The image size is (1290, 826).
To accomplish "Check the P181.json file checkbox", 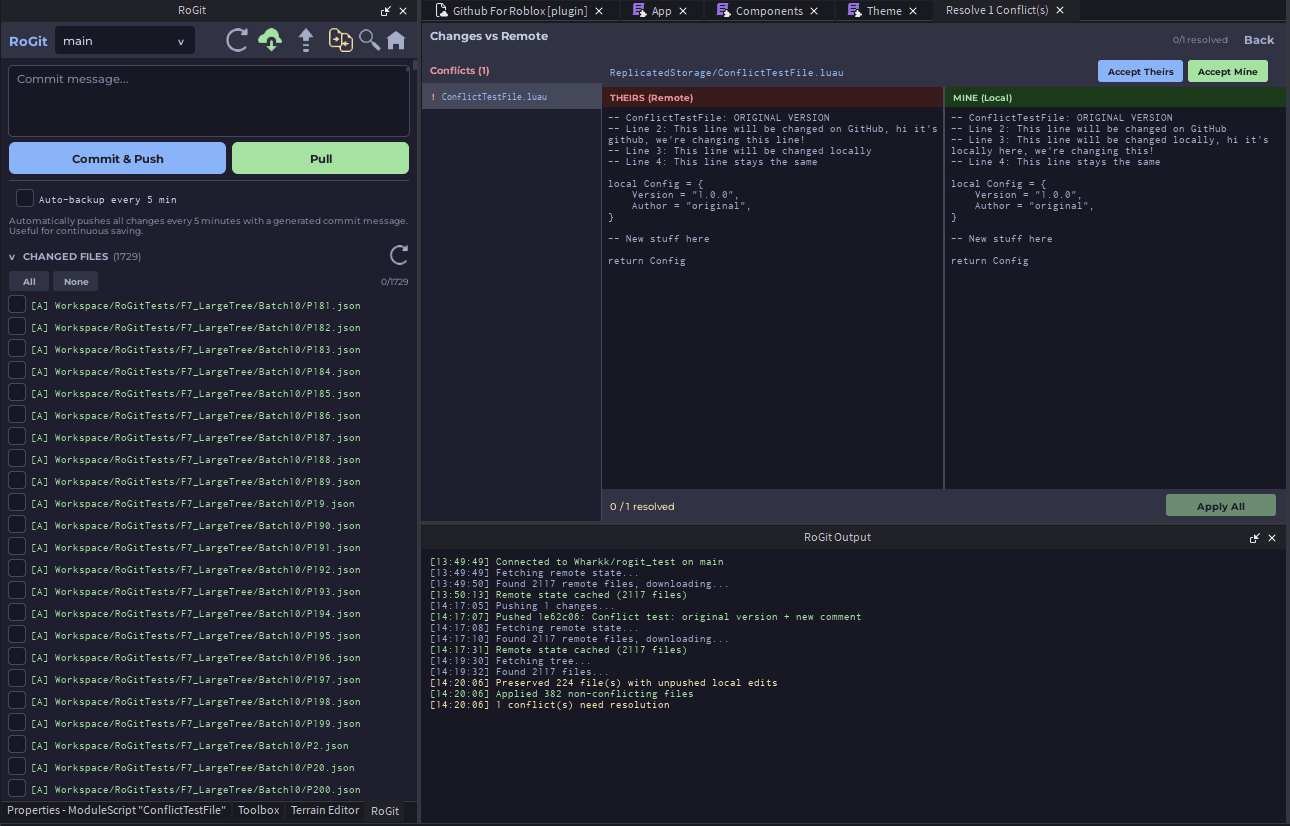I will pyautogui.click(x=17, y=305).
